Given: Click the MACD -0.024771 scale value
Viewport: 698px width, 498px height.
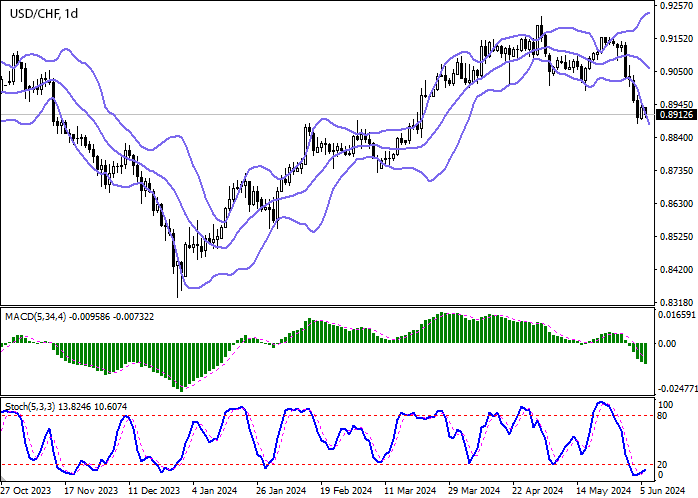Looking at the screenshot, I should (675, 388).
